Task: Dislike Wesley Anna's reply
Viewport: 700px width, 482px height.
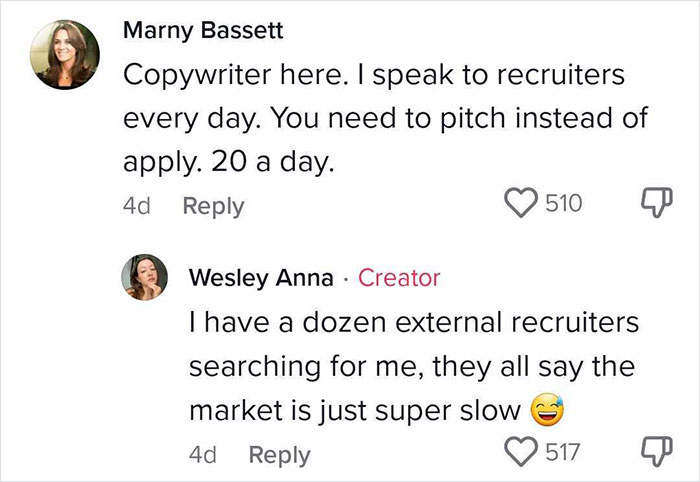Action: (655, 452)
